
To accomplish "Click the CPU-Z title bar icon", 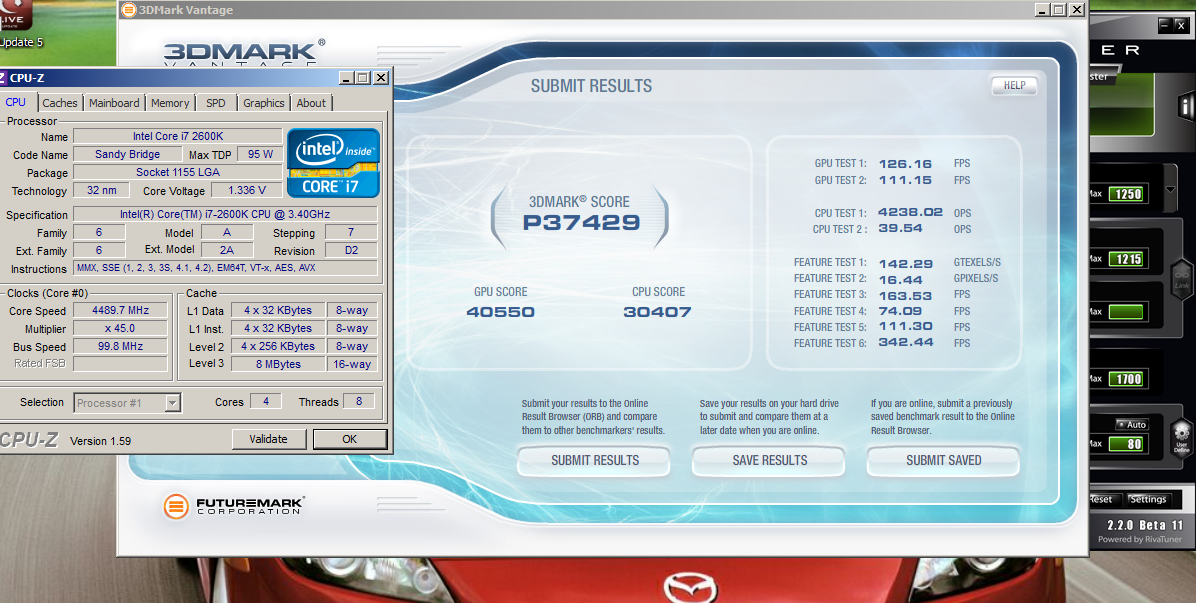I will (x=2, y=78).
